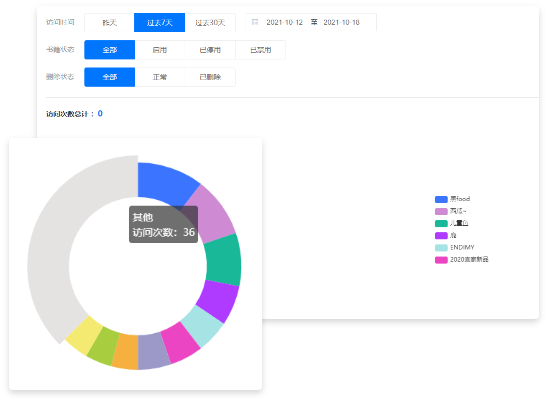
Task: Click the pink-lilac donut chart segment
Action: [211, 215]
